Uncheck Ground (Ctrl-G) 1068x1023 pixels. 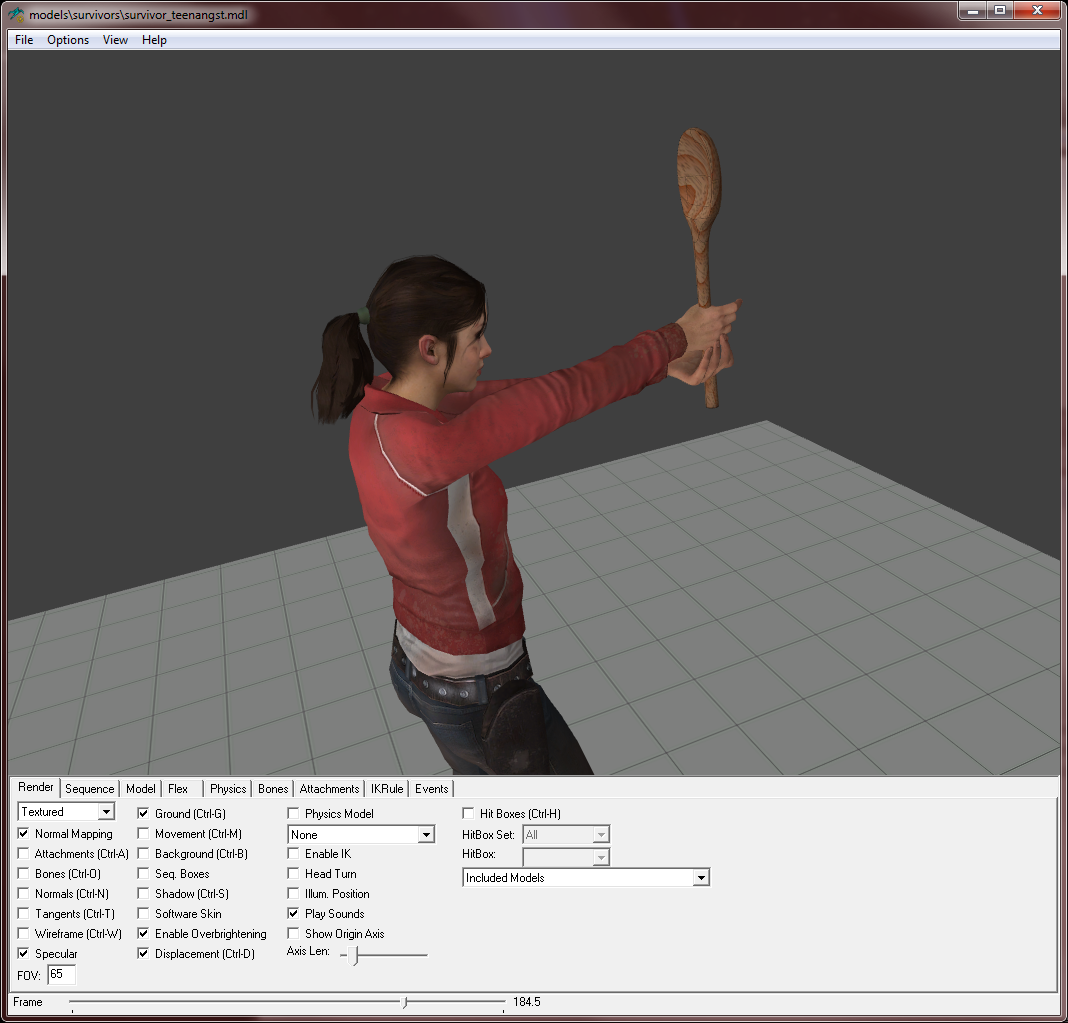[x=143, y=813]
